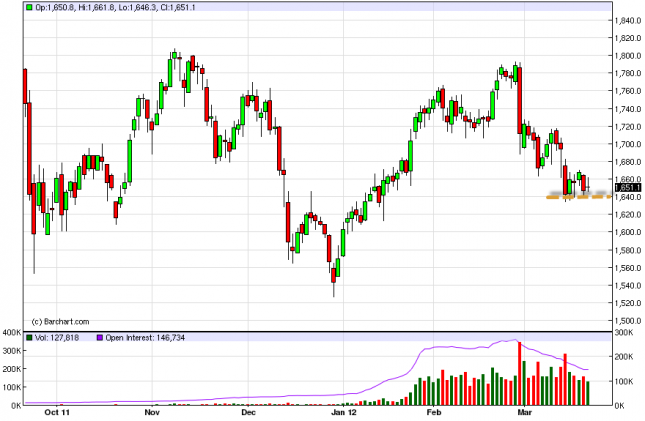Click the Dec axis label
This screenshot has height=421, width=645.
coord(248,412)
